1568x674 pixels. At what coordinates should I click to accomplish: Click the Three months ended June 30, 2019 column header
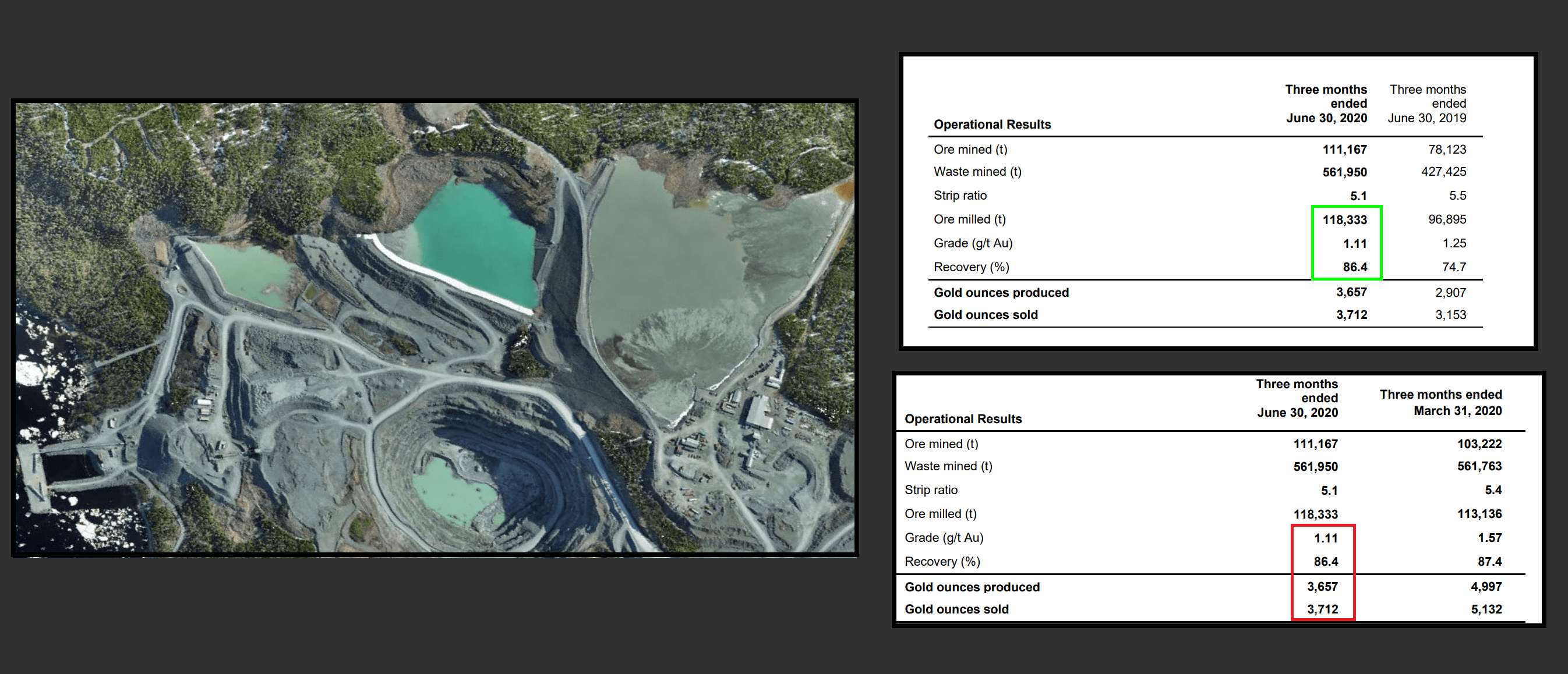[x=1427, y=104]
